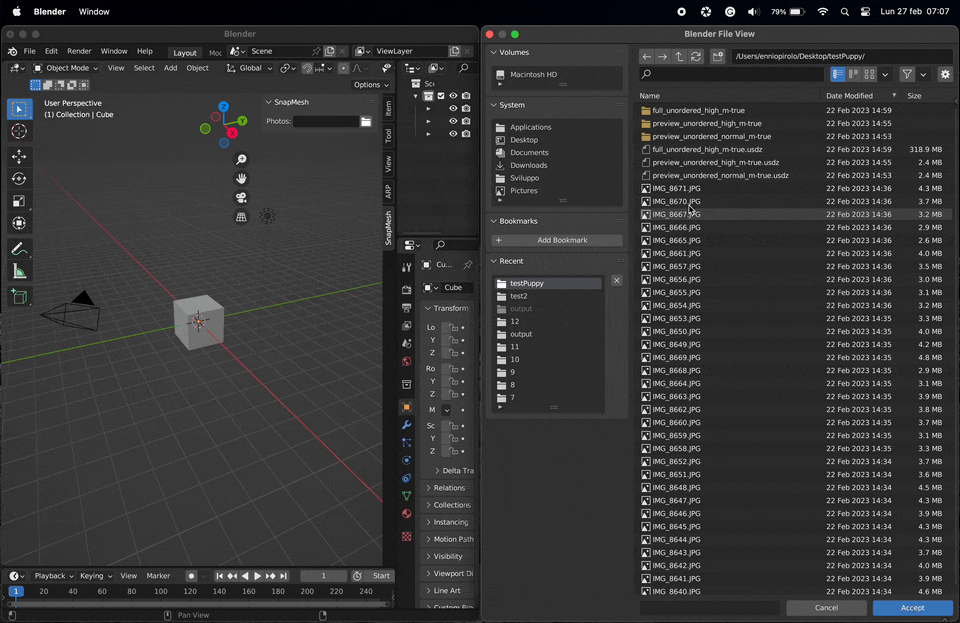
Task: Select the Annotate pencil tool
Action: pos(19,249)
